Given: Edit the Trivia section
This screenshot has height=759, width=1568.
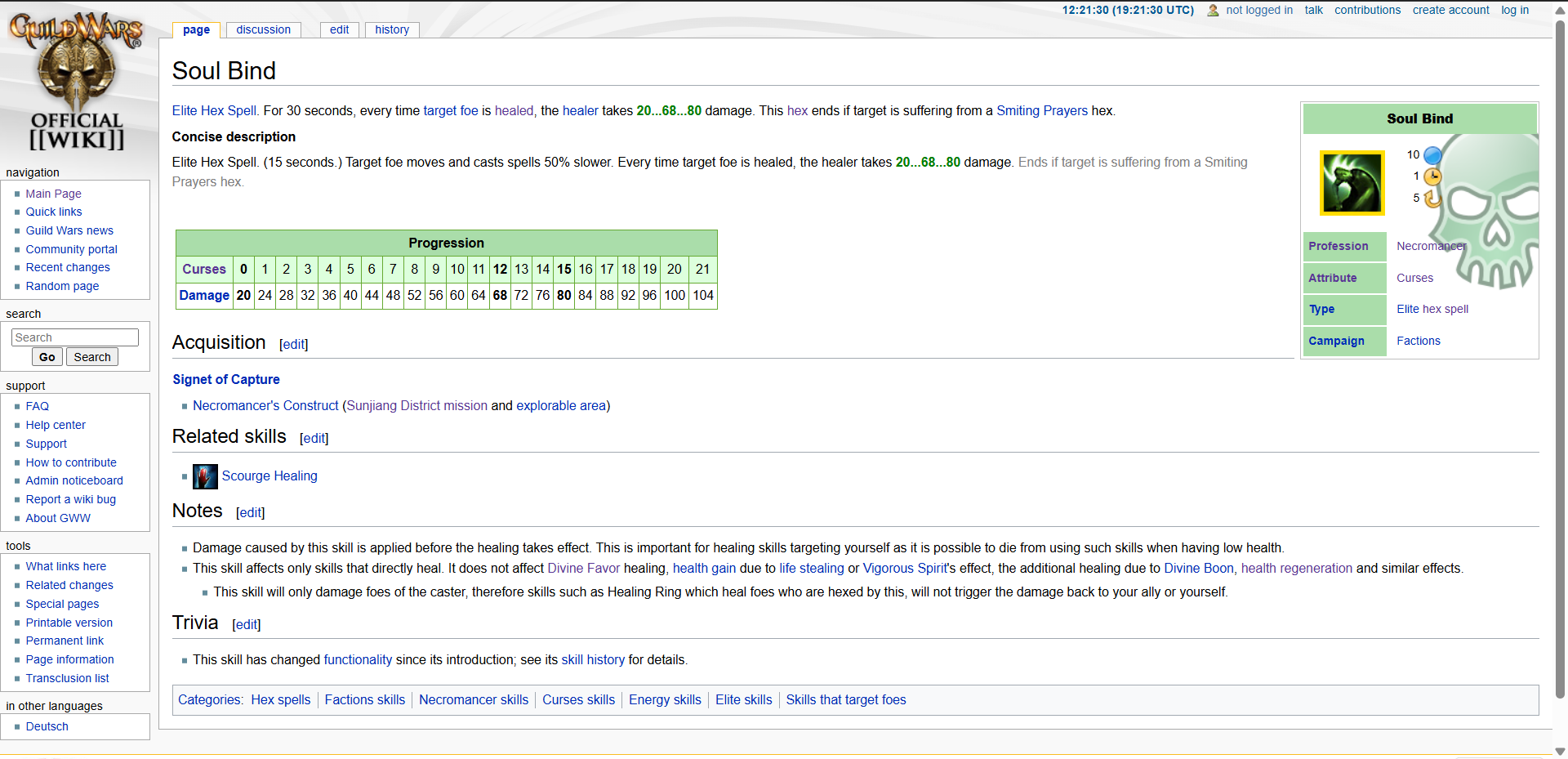Looking at the screenshot, I should tap(247, 625).
